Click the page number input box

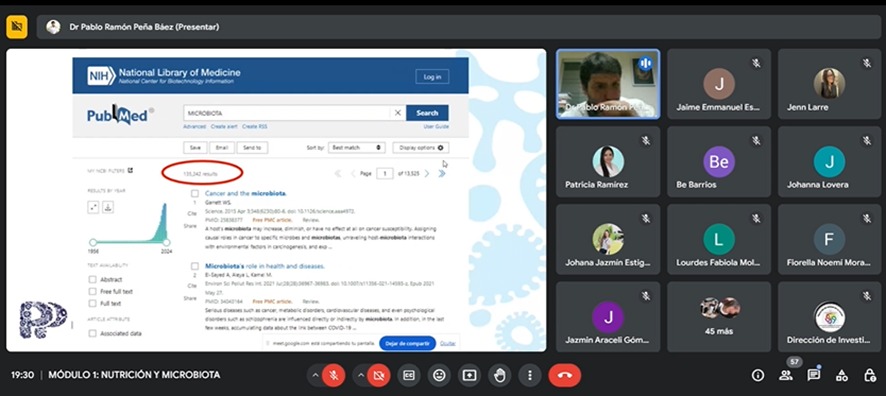coord(384,173)
